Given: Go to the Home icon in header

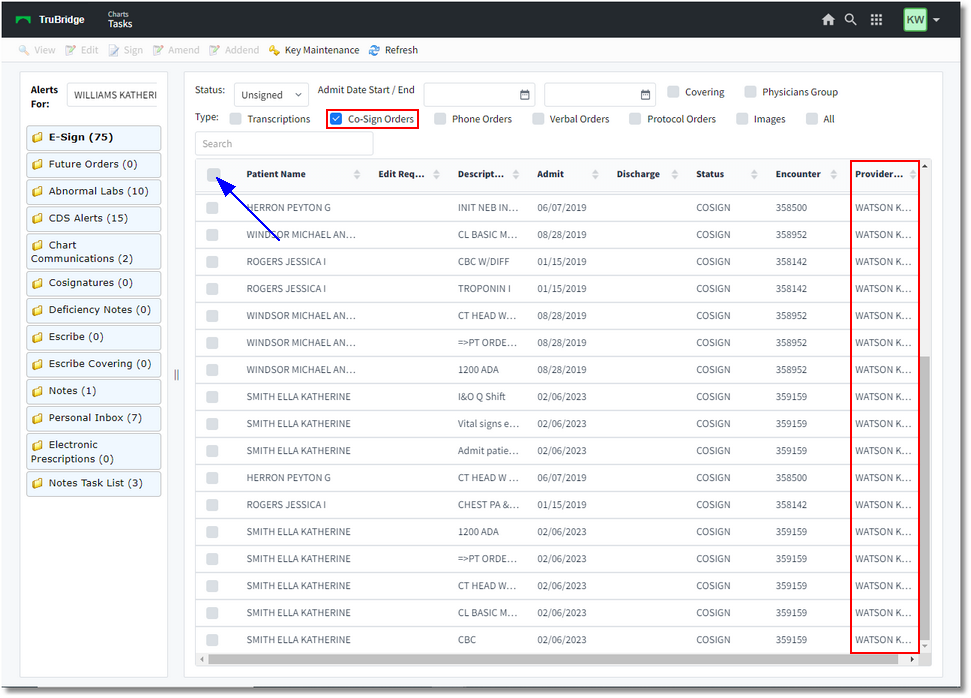Looking at the screenshot, I should (x=828, y=20).
